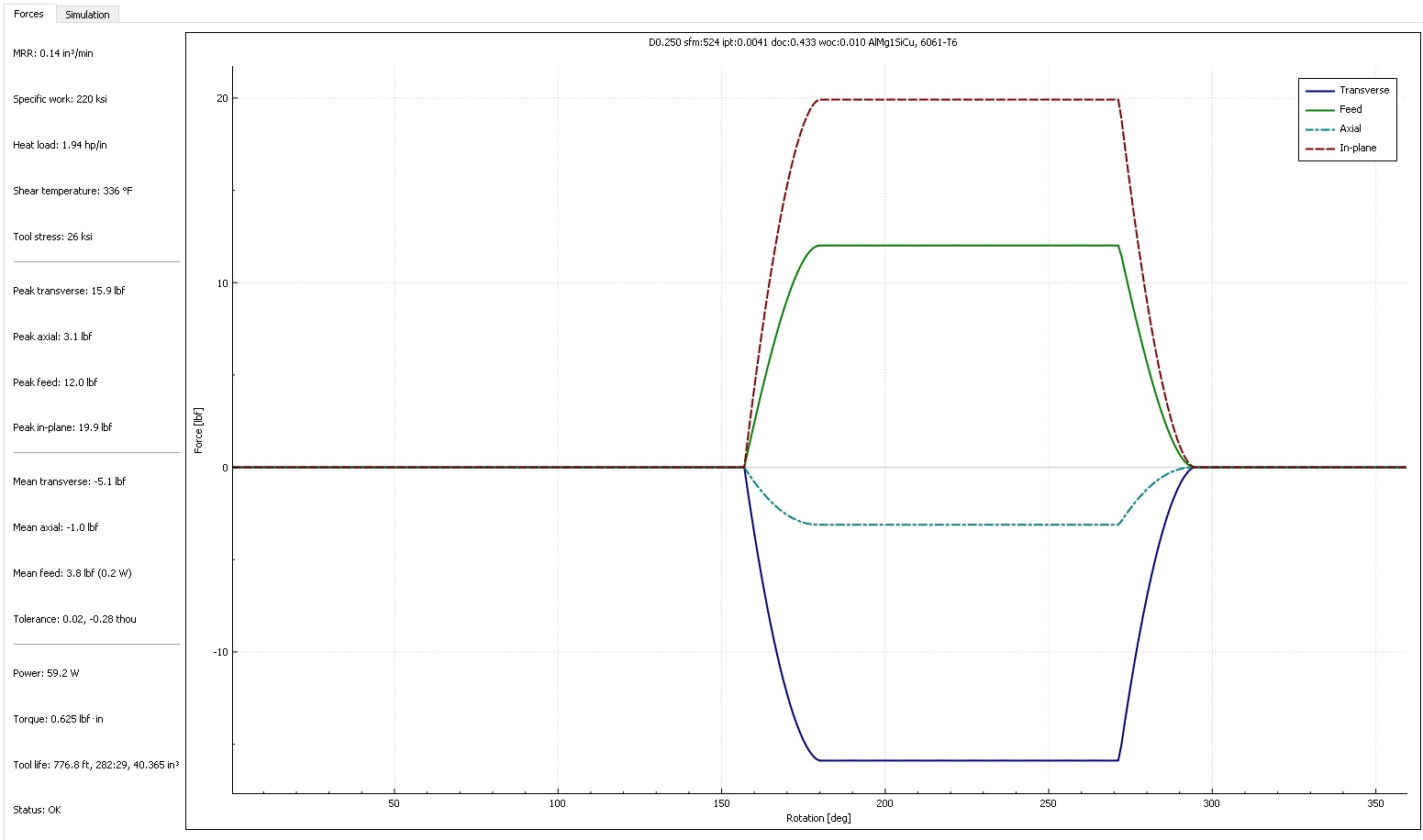The width and height of the screenshot is (1423, 840).
Task: Select Tool stress: 26 ksi
Action: coord(52,237)
